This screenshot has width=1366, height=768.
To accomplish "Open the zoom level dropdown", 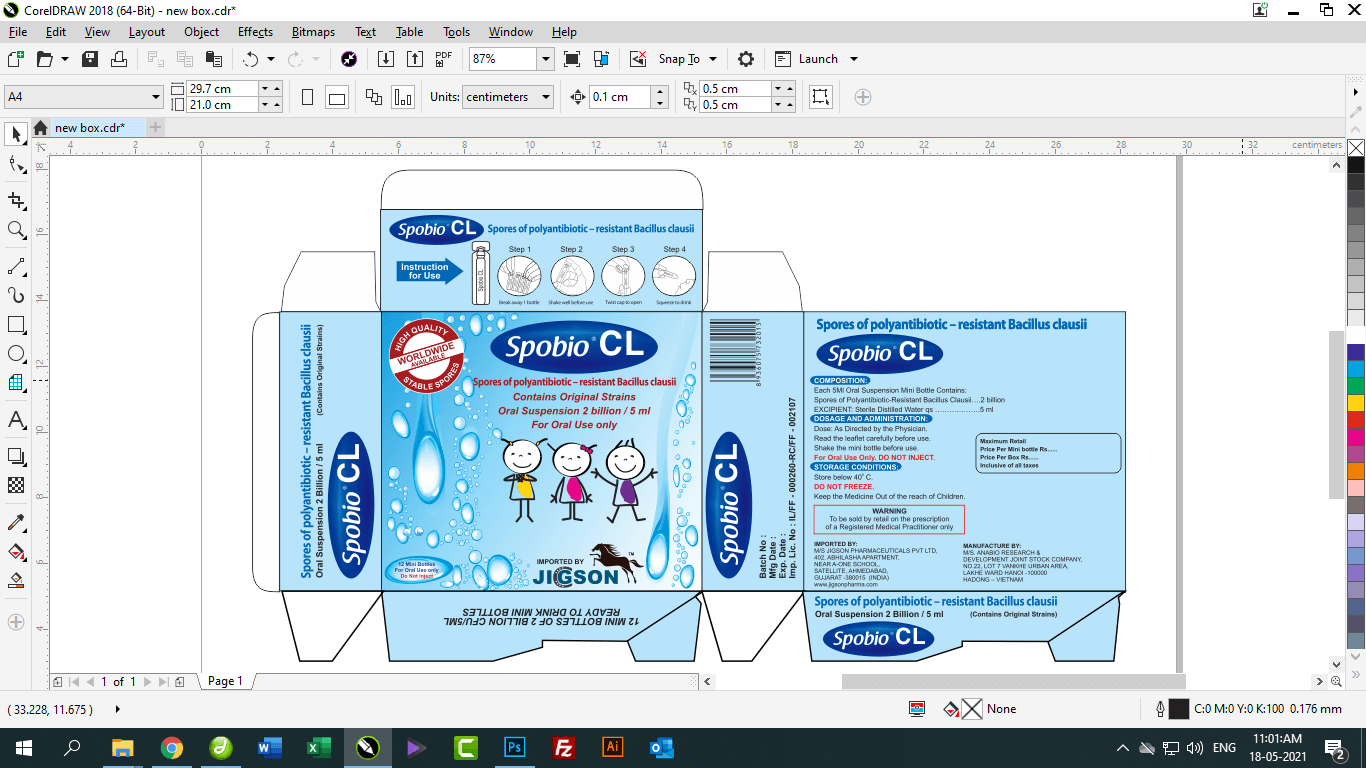I will pos(545,59).
